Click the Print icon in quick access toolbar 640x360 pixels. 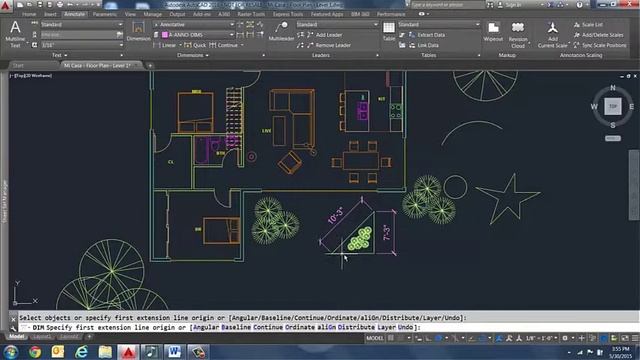pyautogui.click(x=60, y=5)
